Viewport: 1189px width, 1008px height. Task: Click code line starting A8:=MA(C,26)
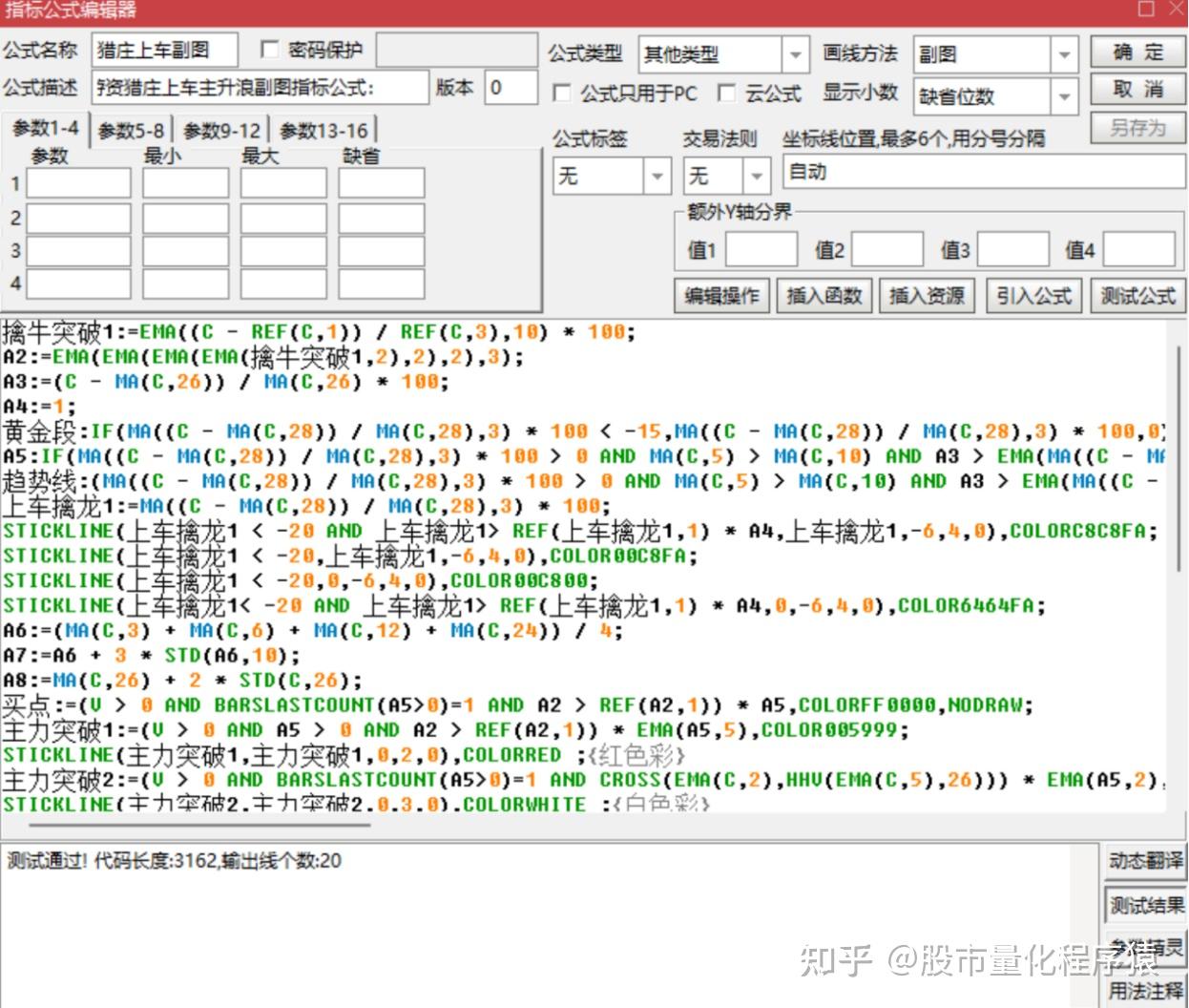point(182,681)
